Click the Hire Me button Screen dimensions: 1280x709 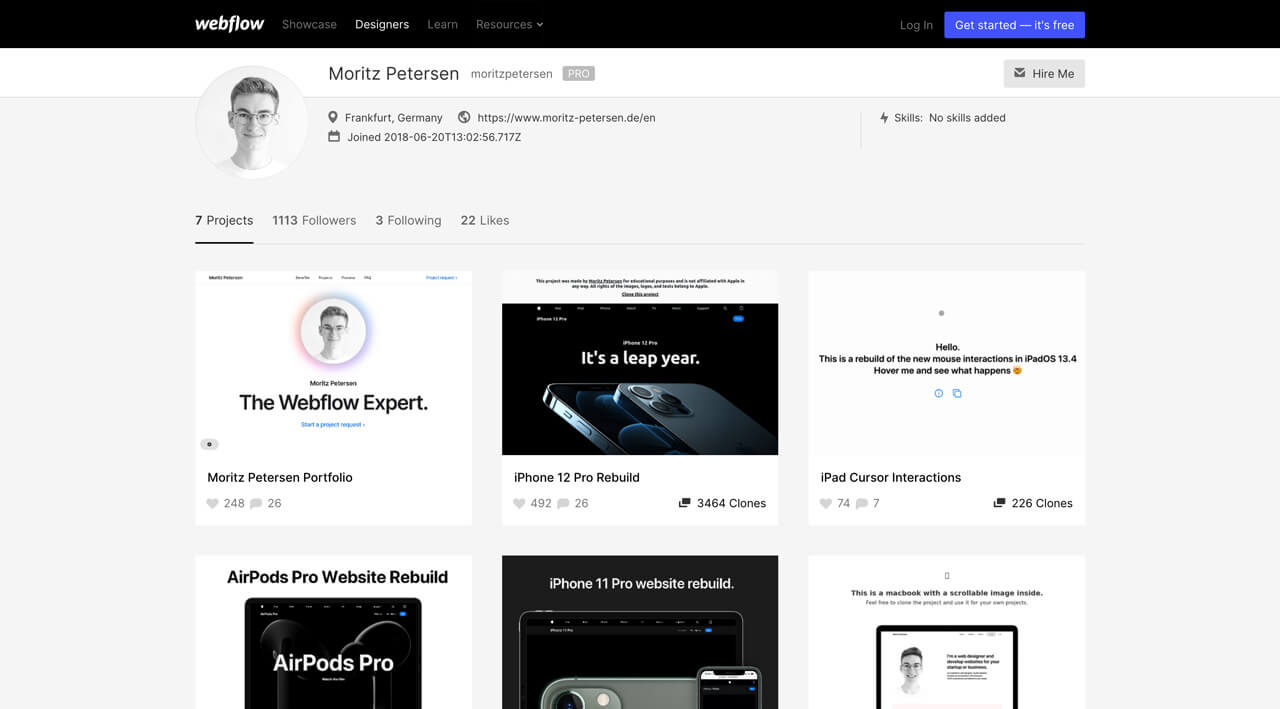1044,73
